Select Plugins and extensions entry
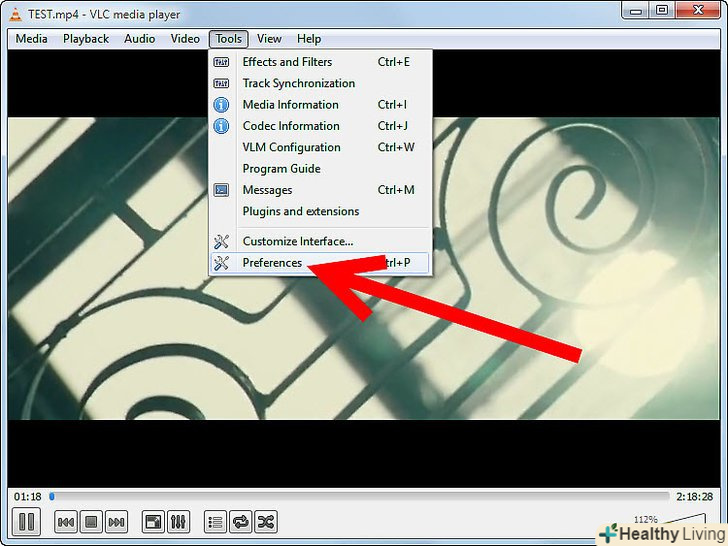The width and height of the screenshot is (728, 546). pyautogui.click(x=320, y=211)
